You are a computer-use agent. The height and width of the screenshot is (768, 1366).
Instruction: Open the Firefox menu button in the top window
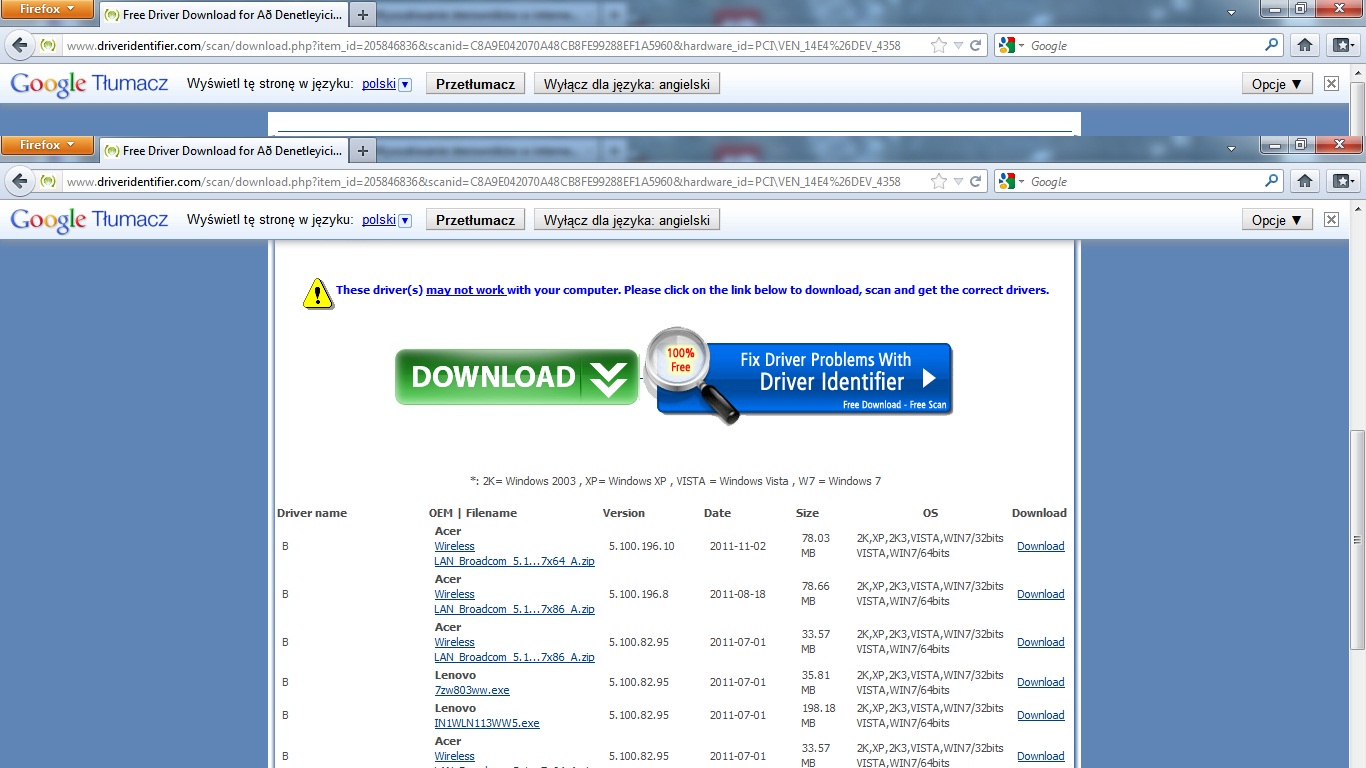[x=47, y=9]
